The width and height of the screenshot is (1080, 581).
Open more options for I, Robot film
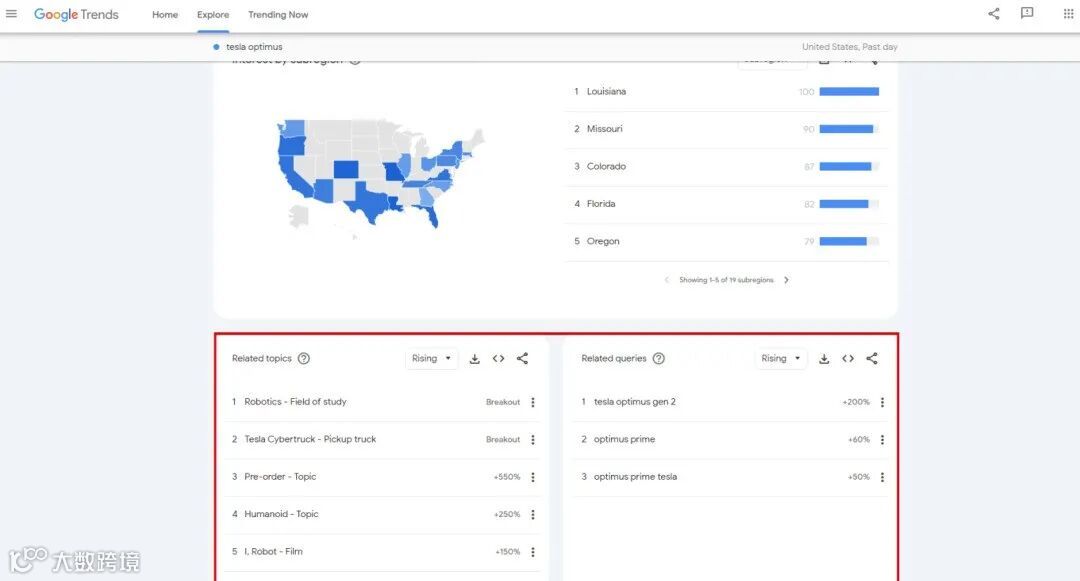[532, 552]
